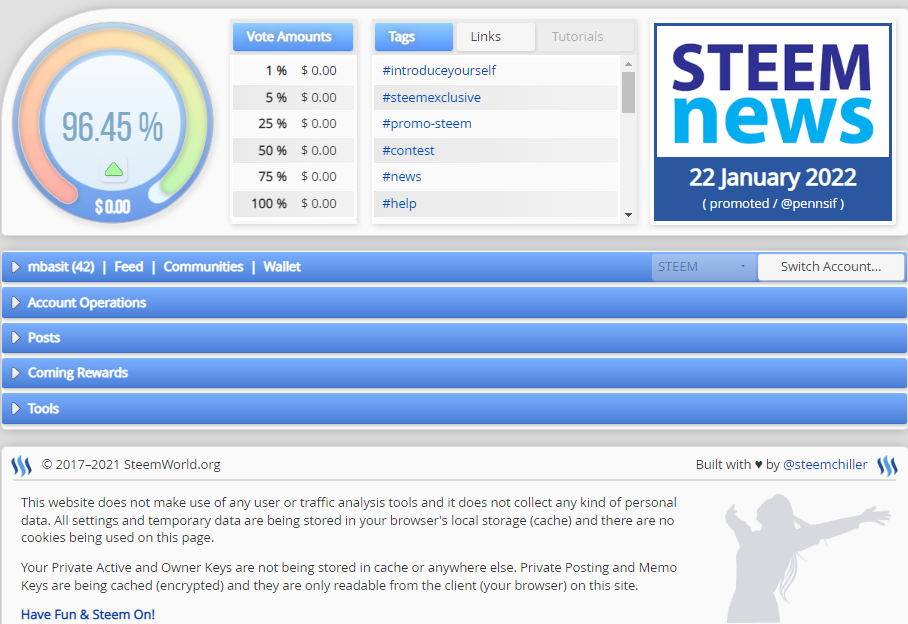
Task: Expand the Tools section
Action: pos(454,409)
